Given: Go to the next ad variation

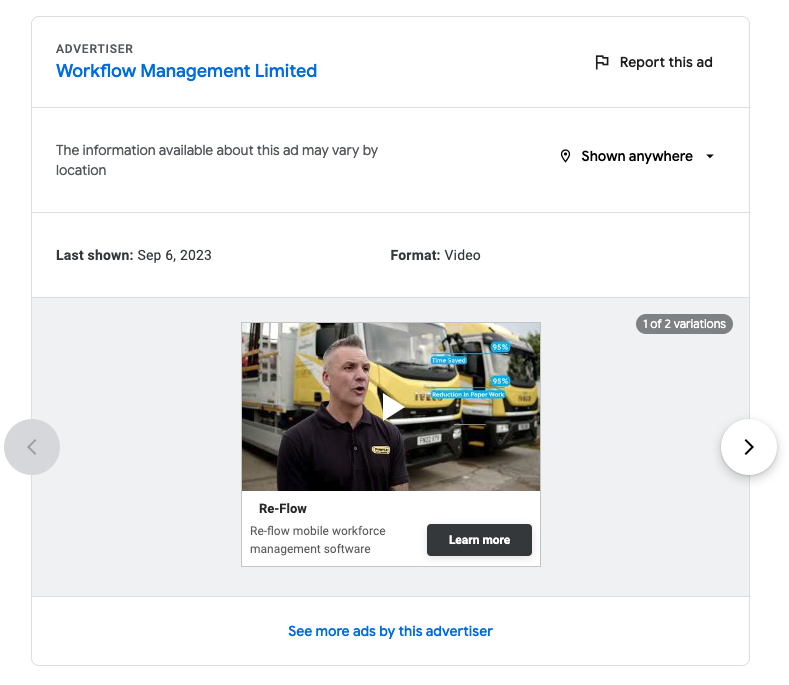Looking at the screenshot, I should tap(749, 447).
